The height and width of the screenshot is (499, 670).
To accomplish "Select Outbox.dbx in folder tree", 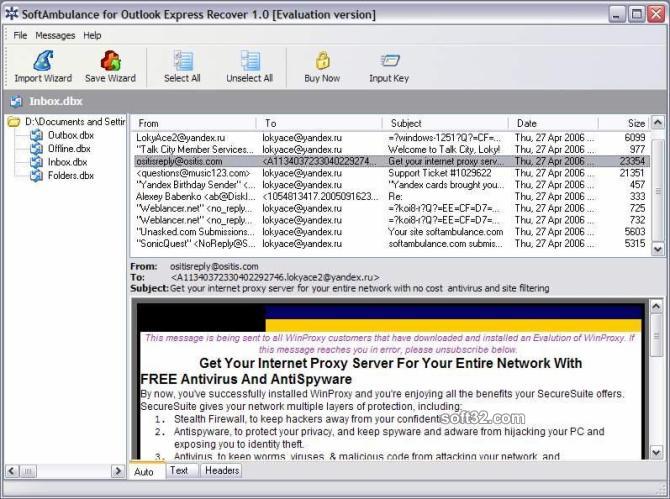I will [71, 135].
